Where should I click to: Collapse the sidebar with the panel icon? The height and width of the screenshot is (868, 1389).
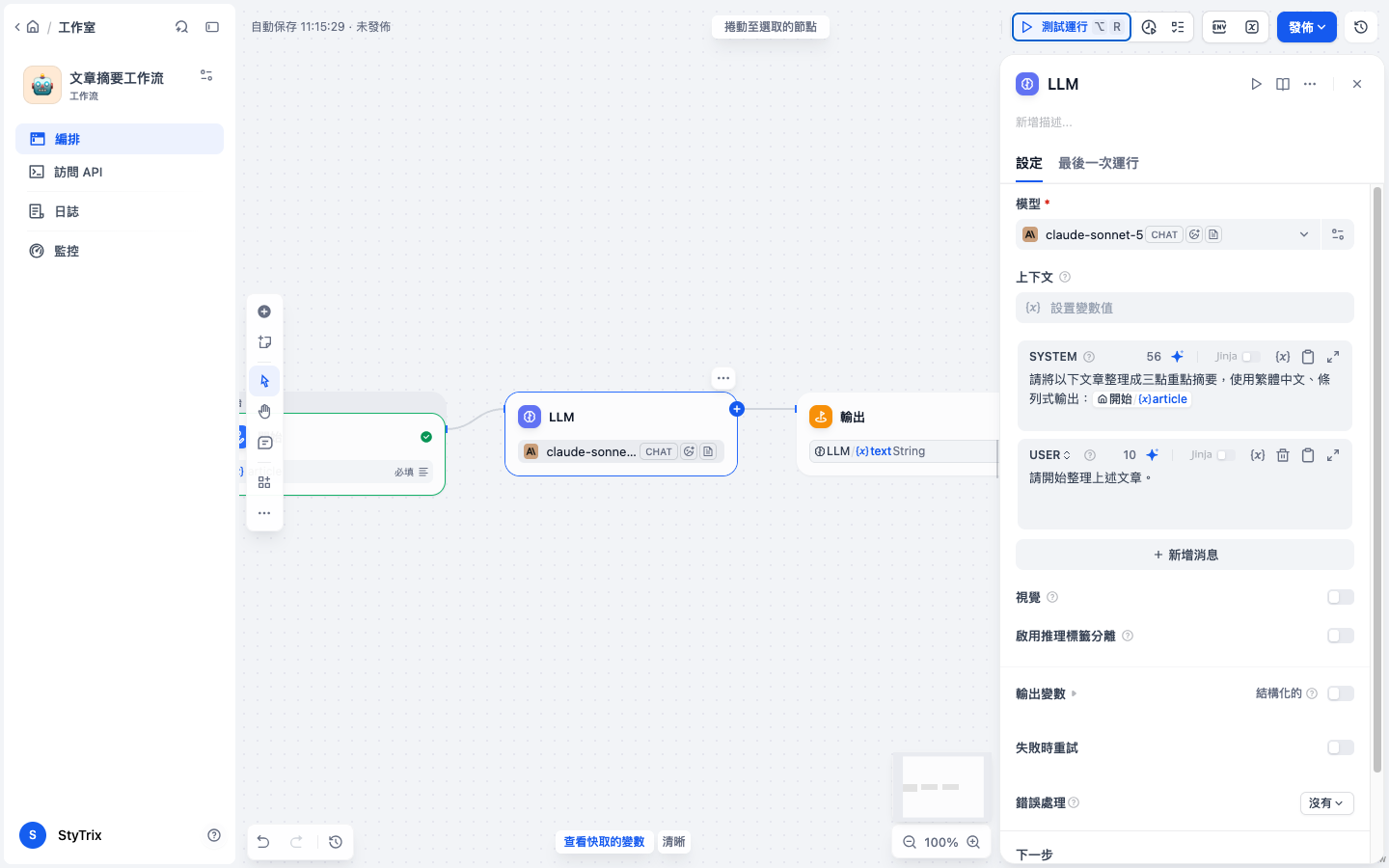212,27
